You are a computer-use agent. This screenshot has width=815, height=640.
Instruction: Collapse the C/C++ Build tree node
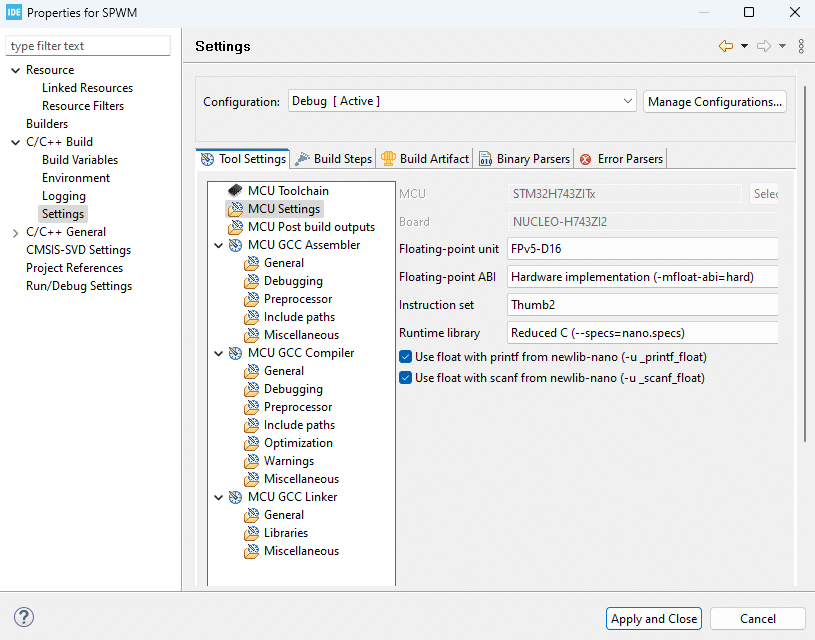coord(16,142)
